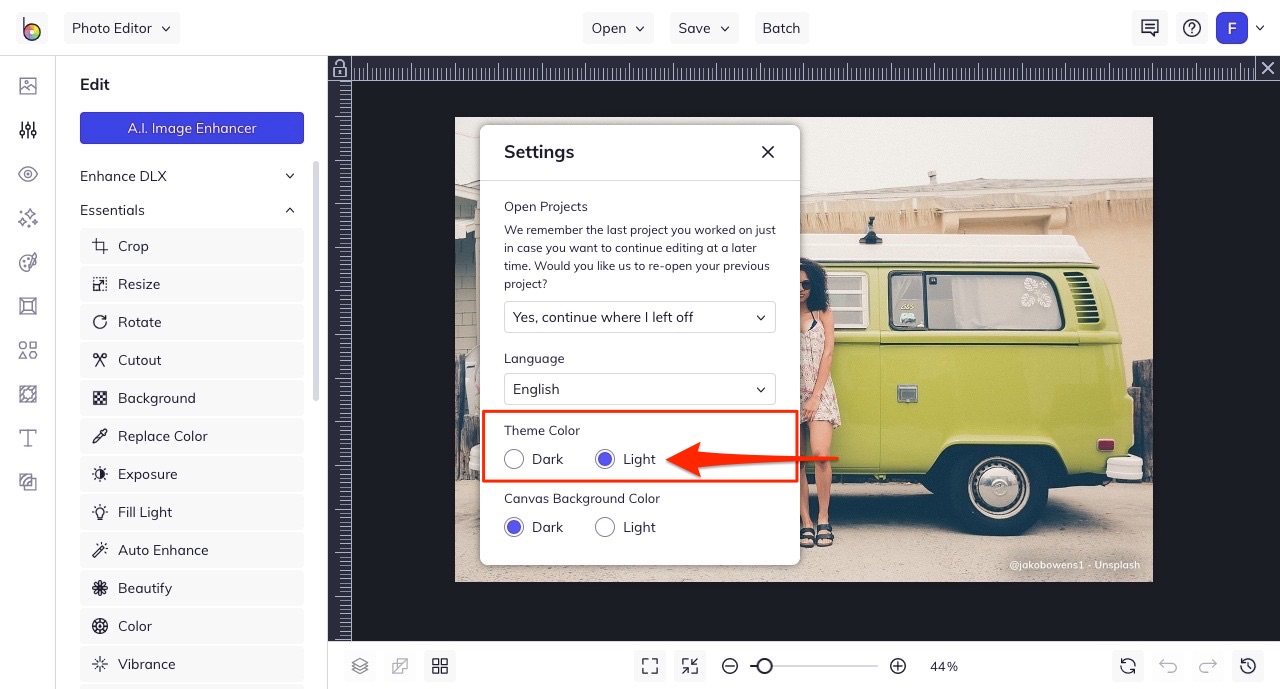Select the Auto Enhance tool
1280x689 pixels.
pos(192,550)
